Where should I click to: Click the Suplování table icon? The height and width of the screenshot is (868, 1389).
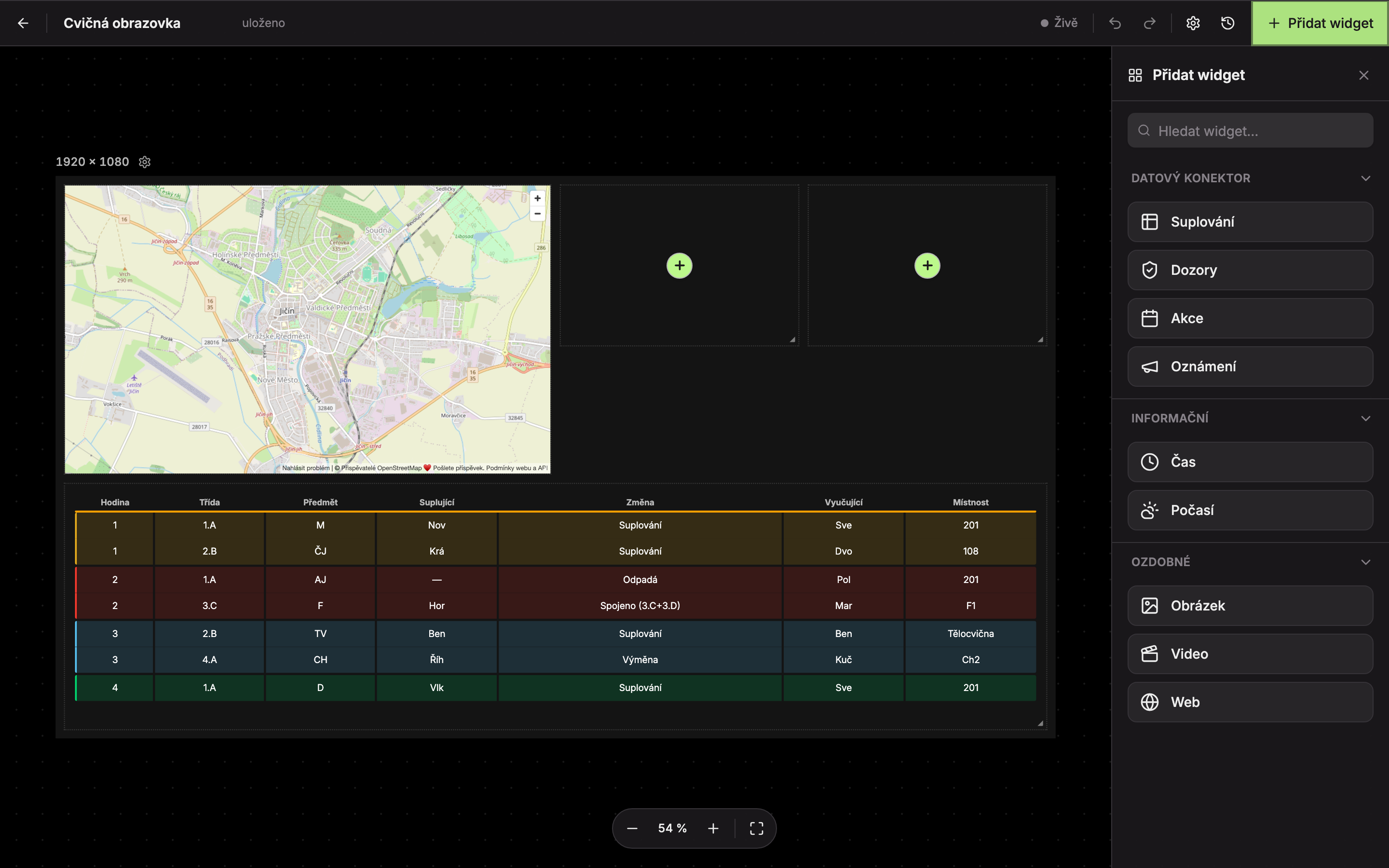click(x=1150, y=222)
